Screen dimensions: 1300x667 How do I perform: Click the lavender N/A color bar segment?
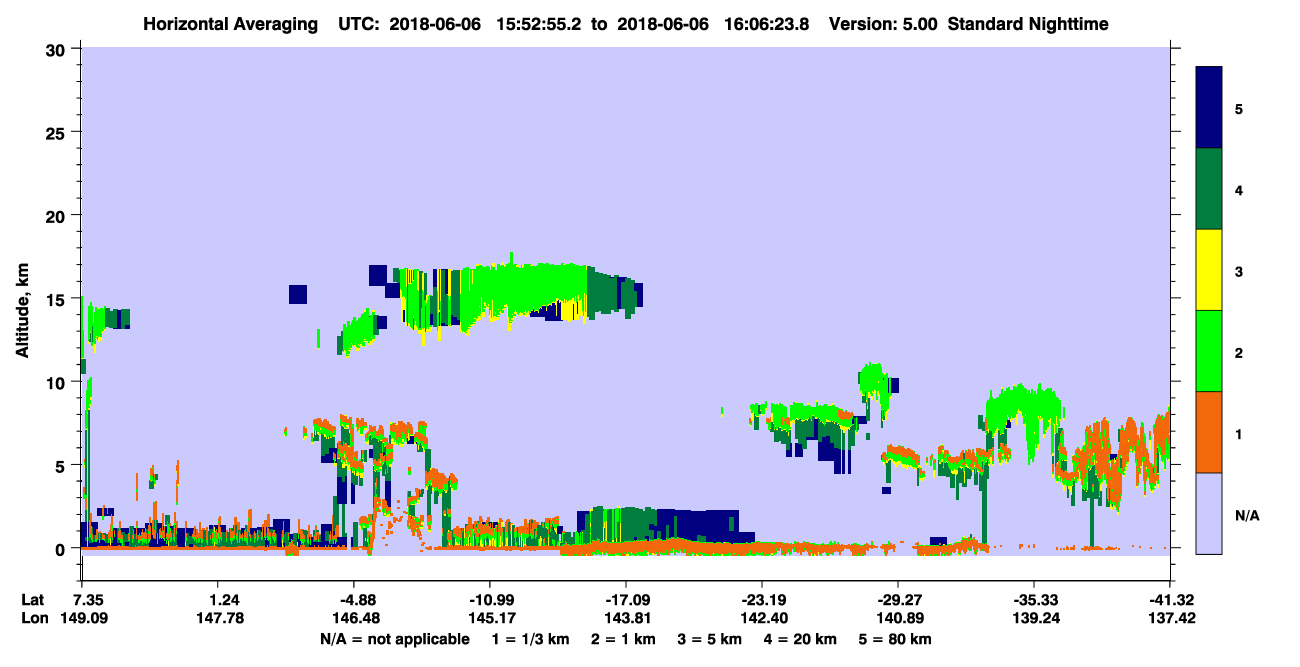[1209, 513]
